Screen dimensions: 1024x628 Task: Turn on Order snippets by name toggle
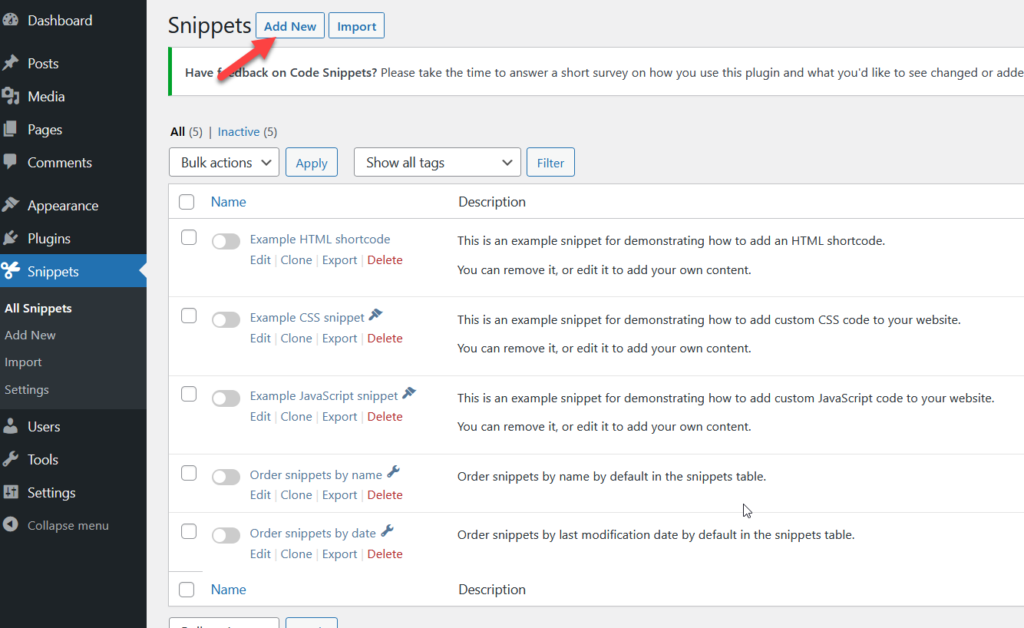click(x=226, y=477)
